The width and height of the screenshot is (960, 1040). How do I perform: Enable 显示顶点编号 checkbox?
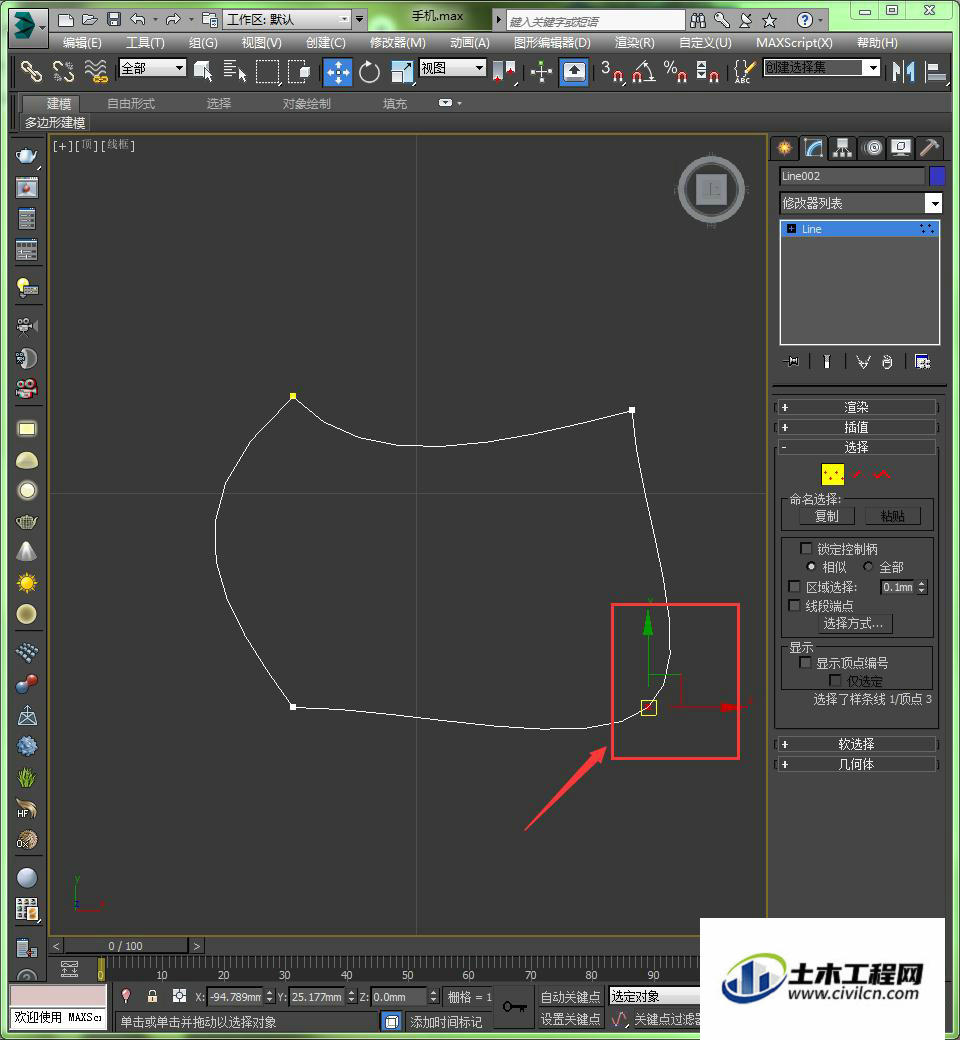click(805, 663)
